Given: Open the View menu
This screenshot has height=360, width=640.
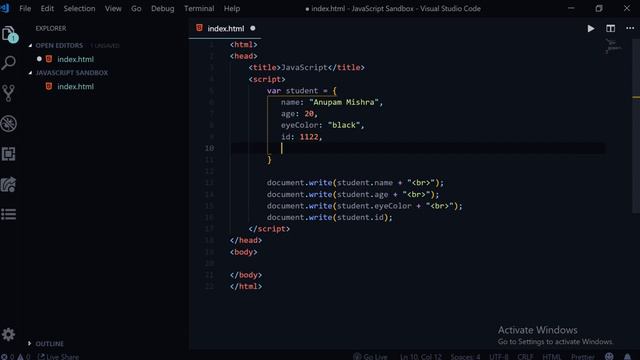Looking at the screenshot, I should [113, 8].
